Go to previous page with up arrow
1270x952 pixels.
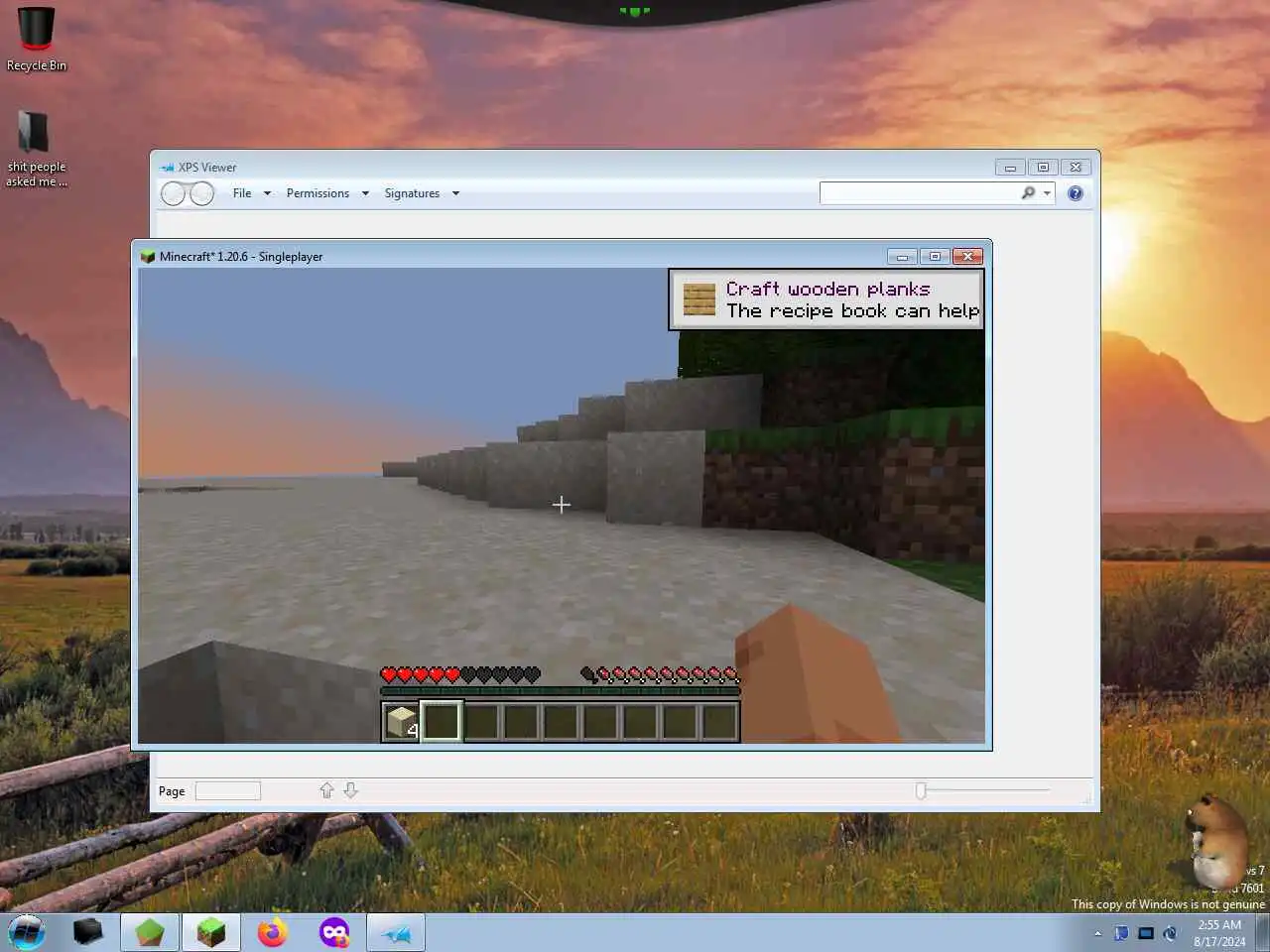pos(326,790)
